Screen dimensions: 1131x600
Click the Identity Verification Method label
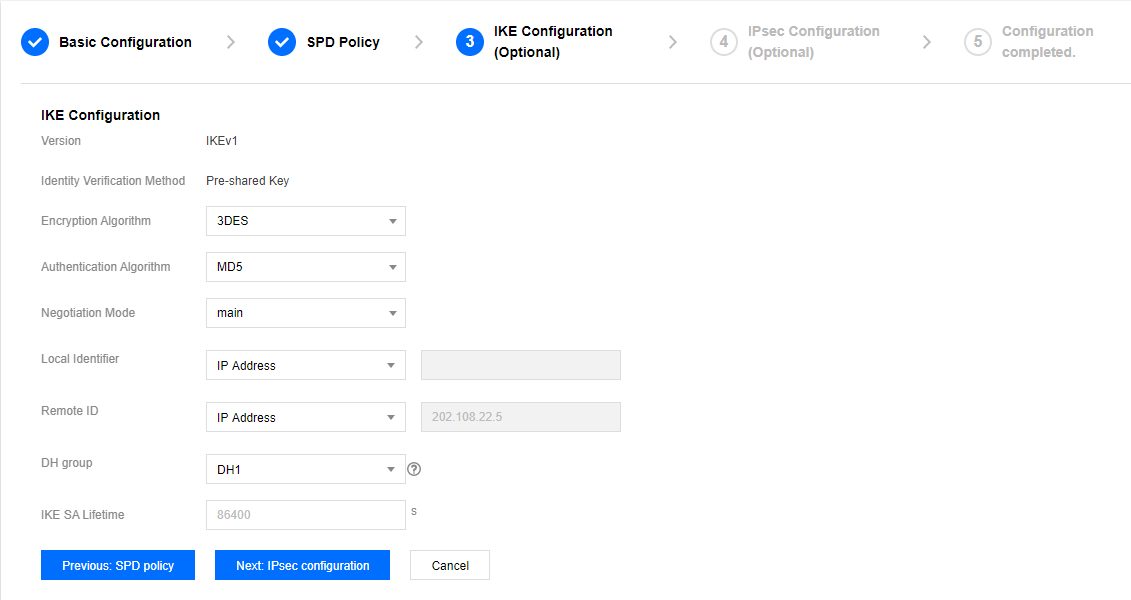point(113,181)
